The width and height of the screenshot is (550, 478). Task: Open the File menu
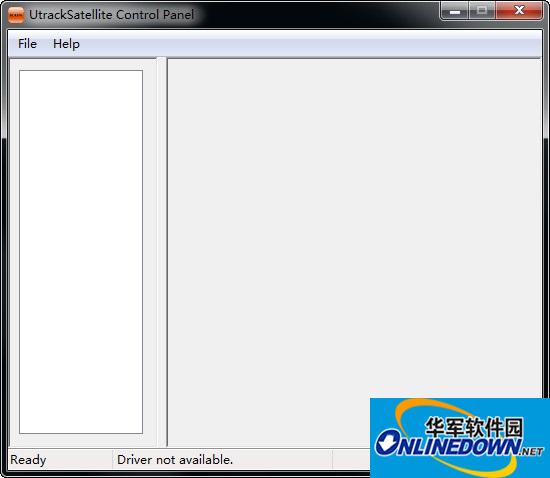coord(27,44)
